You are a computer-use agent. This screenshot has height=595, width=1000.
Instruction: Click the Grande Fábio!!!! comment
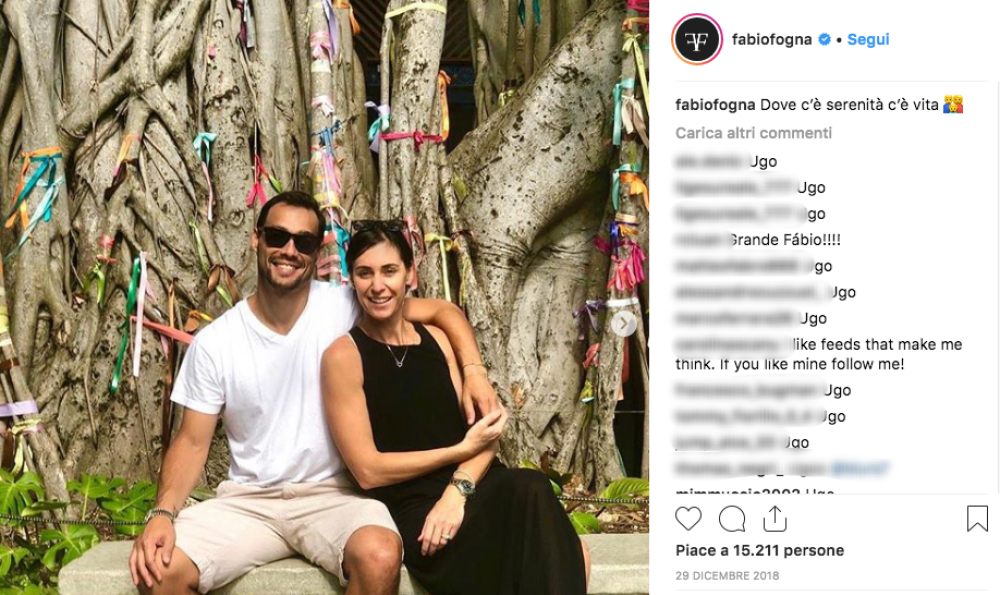point(784,240)
